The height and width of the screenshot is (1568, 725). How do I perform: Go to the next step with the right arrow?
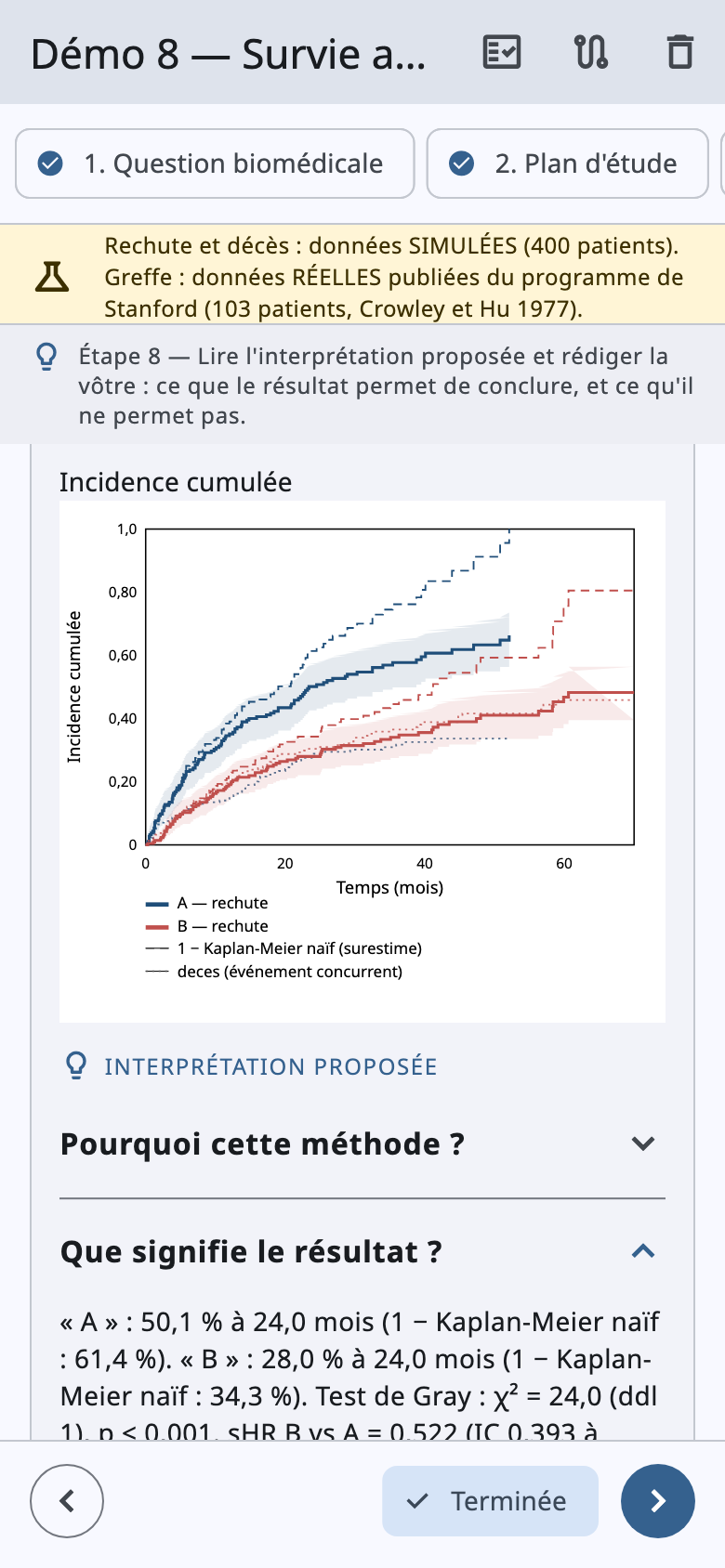658,1501
